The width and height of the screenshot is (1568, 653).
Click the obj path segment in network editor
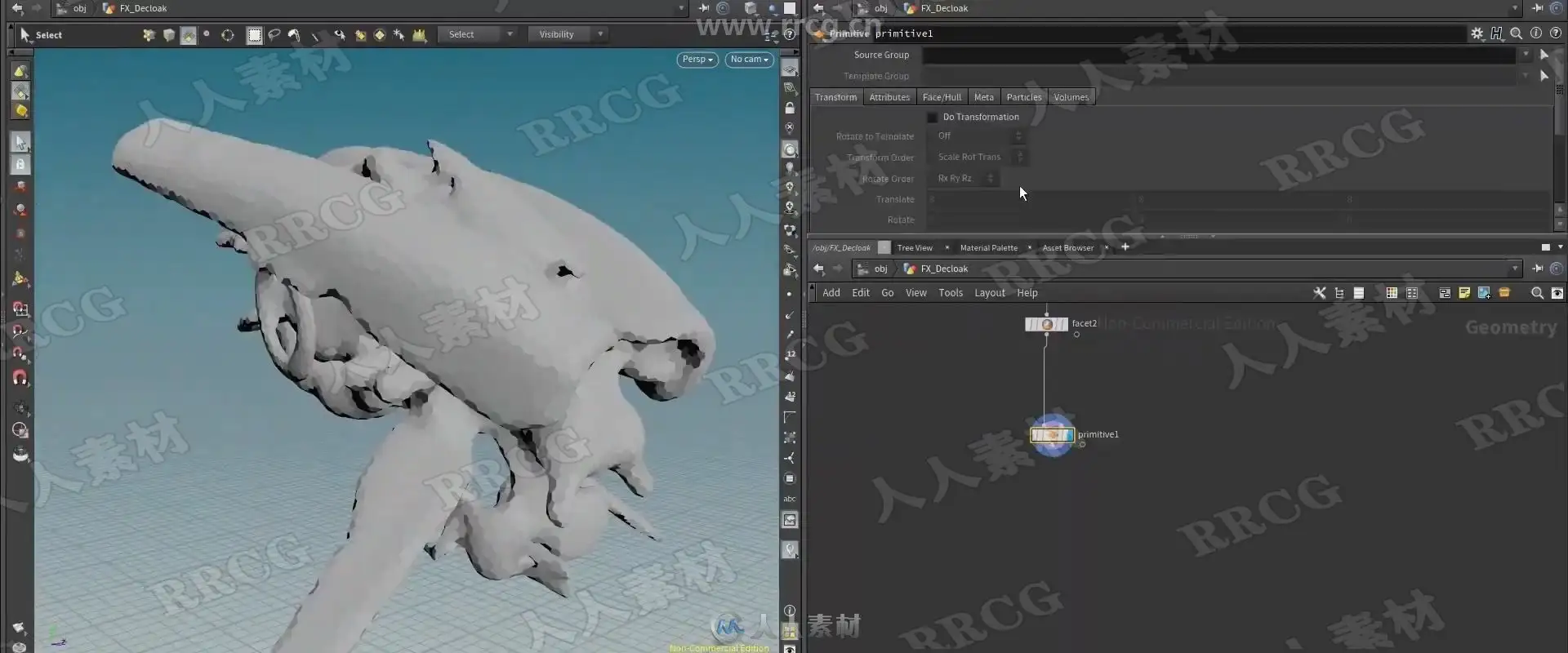pos(880,269)
